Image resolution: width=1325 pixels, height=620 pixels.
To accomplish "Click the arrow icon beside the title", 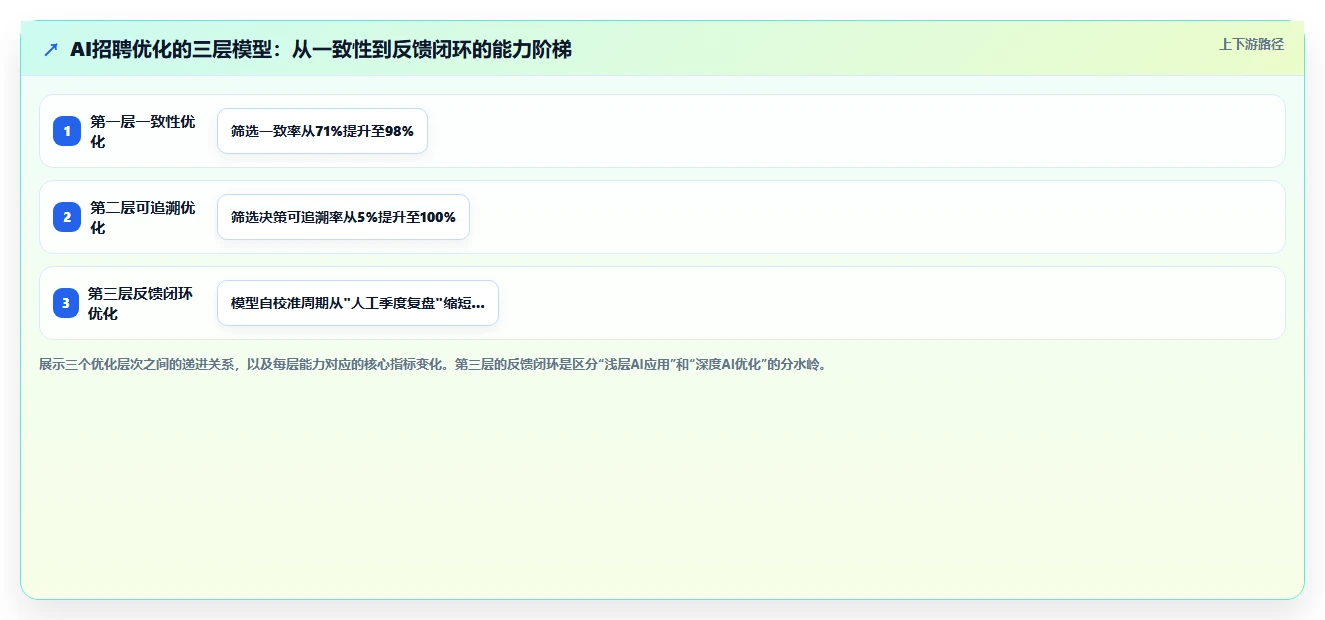I will click(x=51, y=49).
